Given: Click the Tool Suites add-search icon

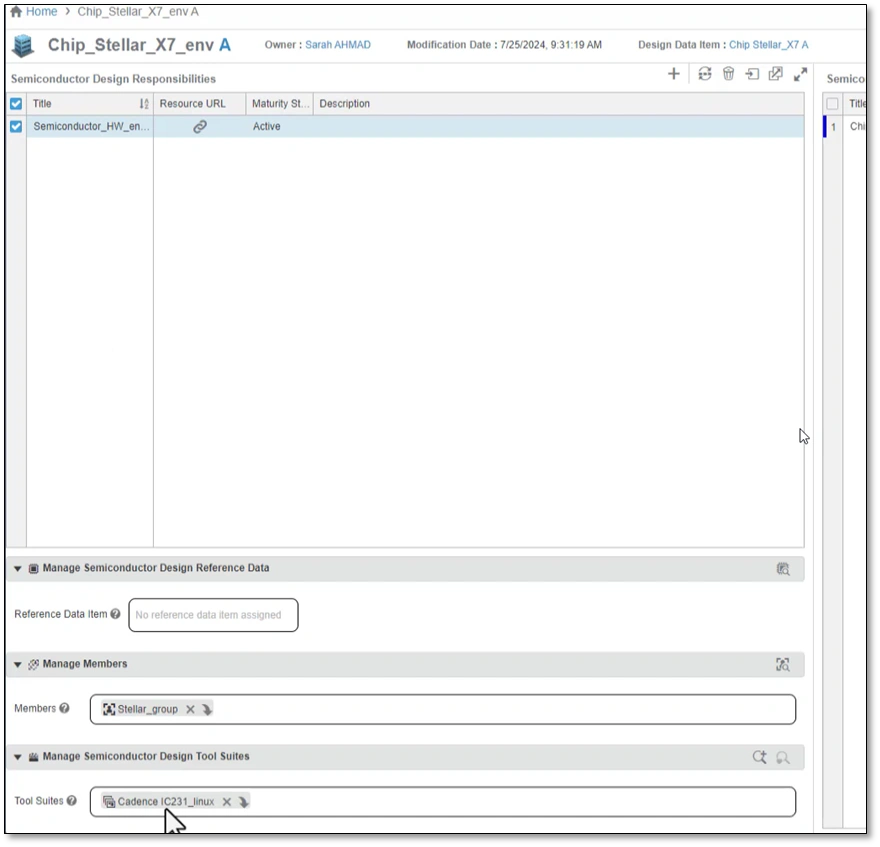Looking at the screenshot, I should (759, 757).
